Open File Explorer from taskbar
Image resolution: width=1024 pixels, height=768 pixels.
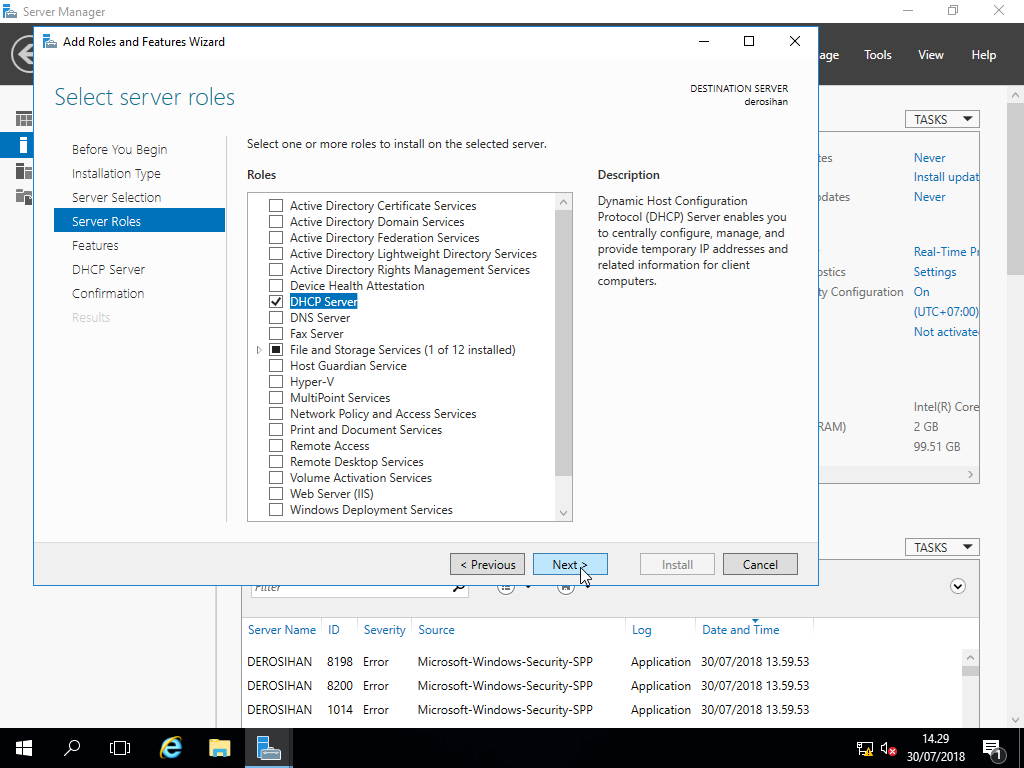(219, 748)
